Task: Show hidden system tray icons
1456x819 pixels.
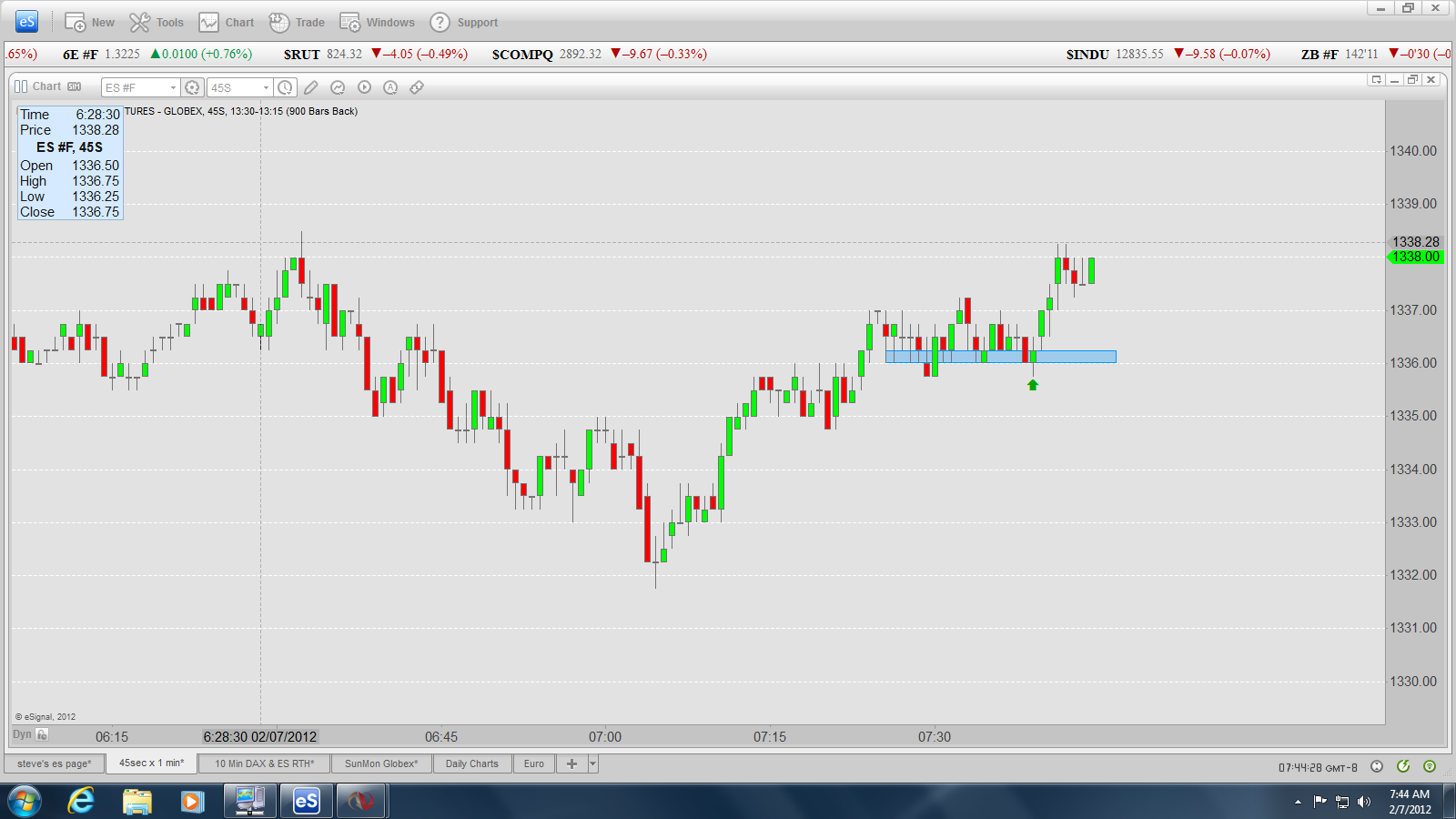Action: click(1298, 802)
